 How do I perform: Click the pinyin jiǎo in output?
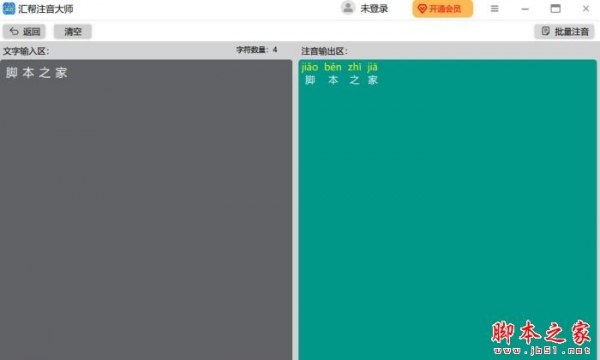pyautogui.click(x=310, y=67)
